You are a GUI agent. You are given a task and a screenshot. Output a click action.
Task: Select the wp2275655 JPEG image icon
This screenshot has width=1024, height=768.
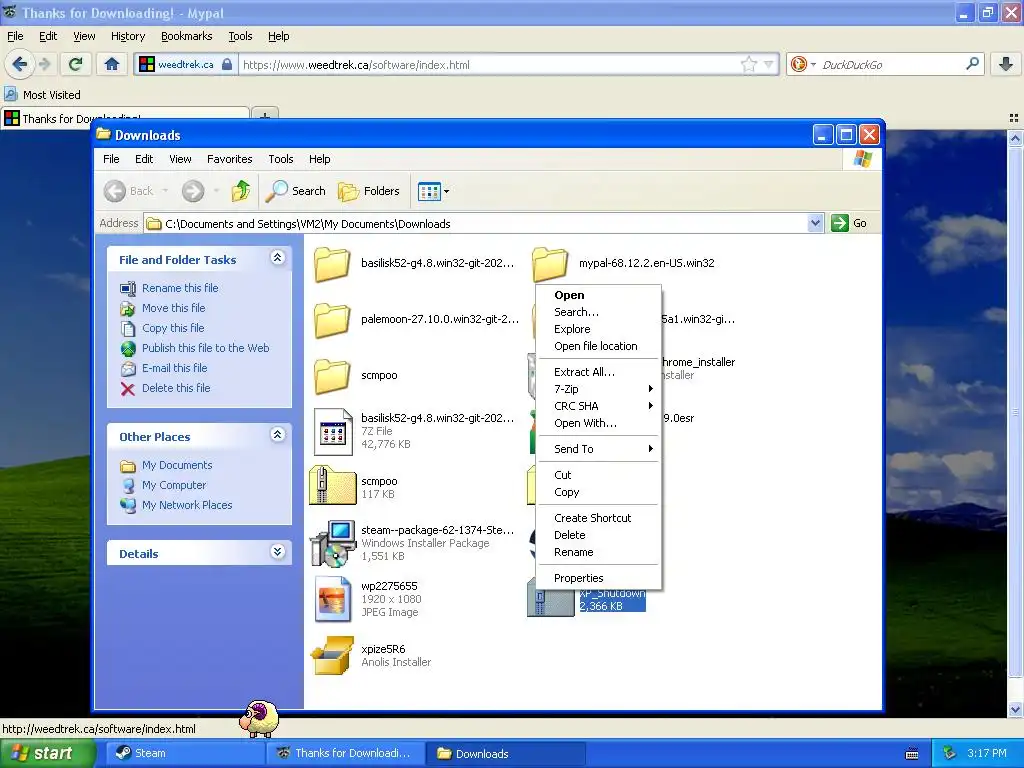(x=333, y=598)
